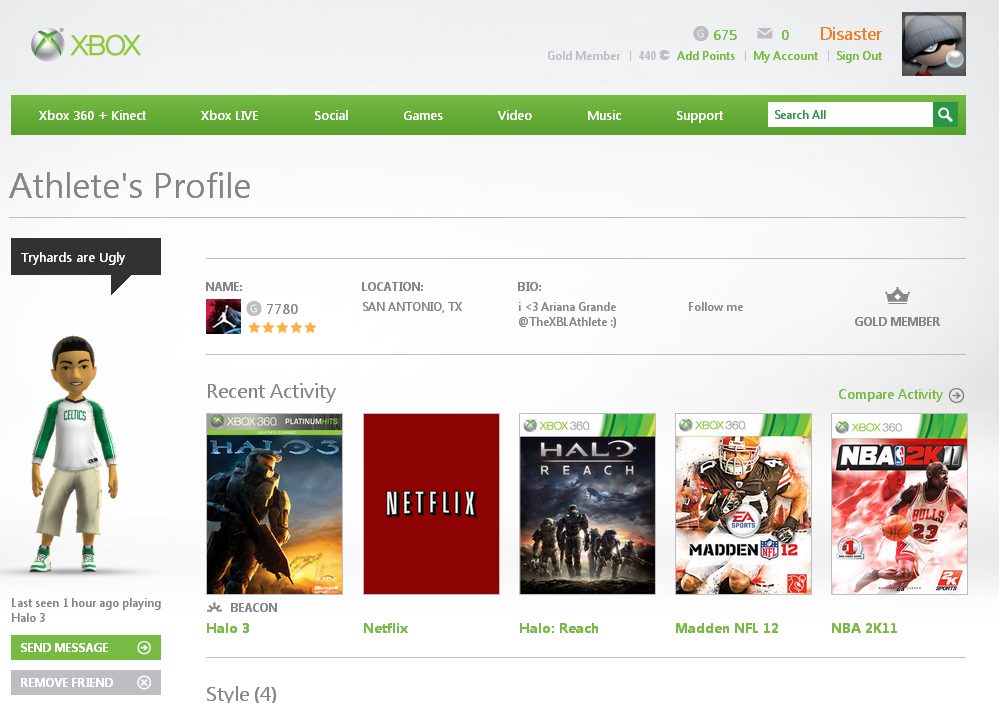999x703 pixels.
Task: Click the Jordan gamerpic on profile
Action: (223, 316)
